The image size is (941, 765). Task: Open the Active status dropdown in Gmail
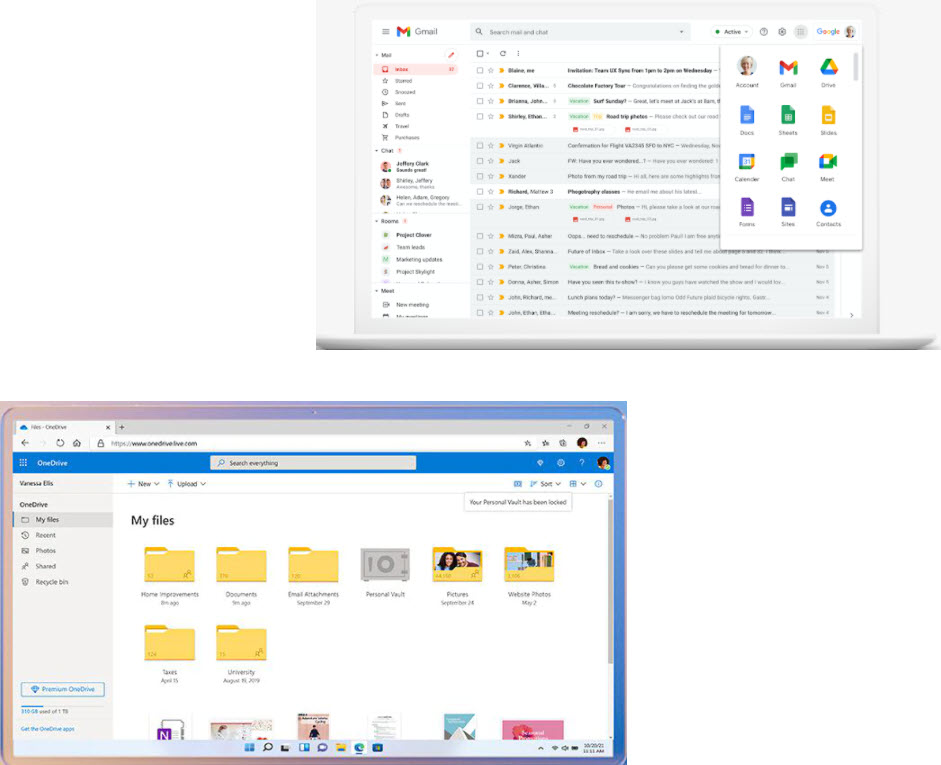pos(732,32)
